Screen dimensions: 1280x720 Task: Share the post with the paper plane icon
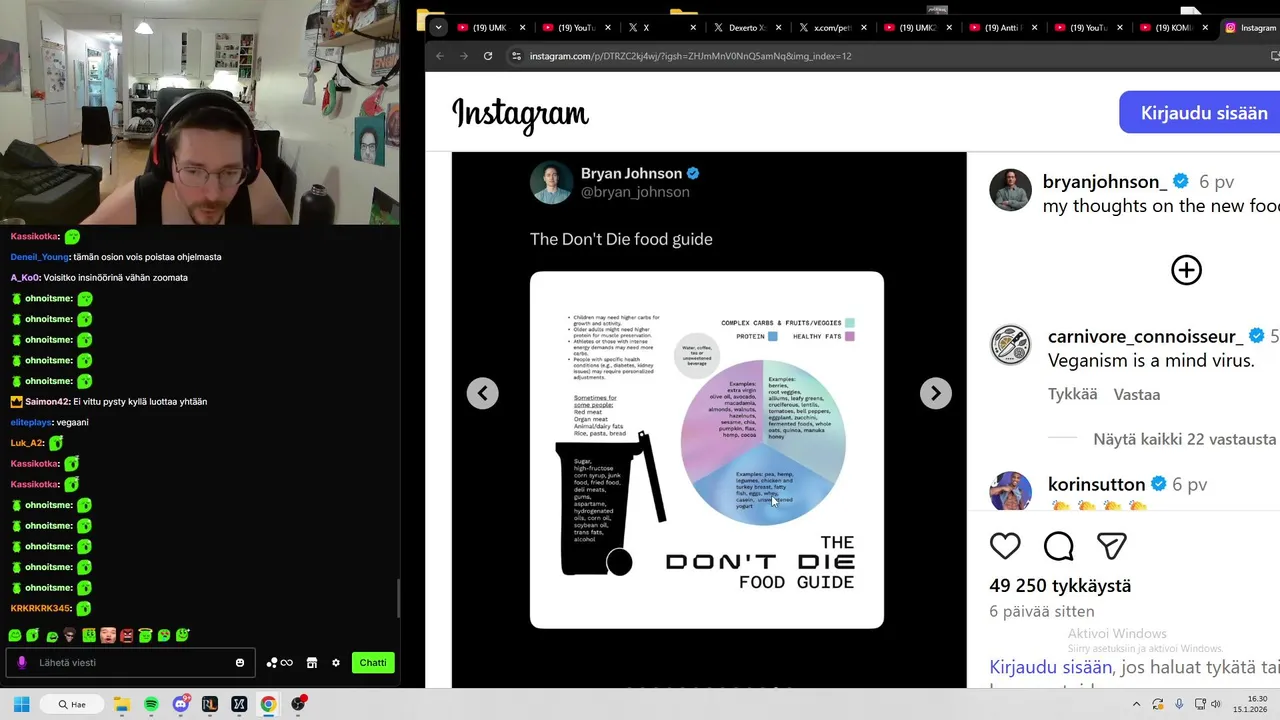(x=1112, y=545)
